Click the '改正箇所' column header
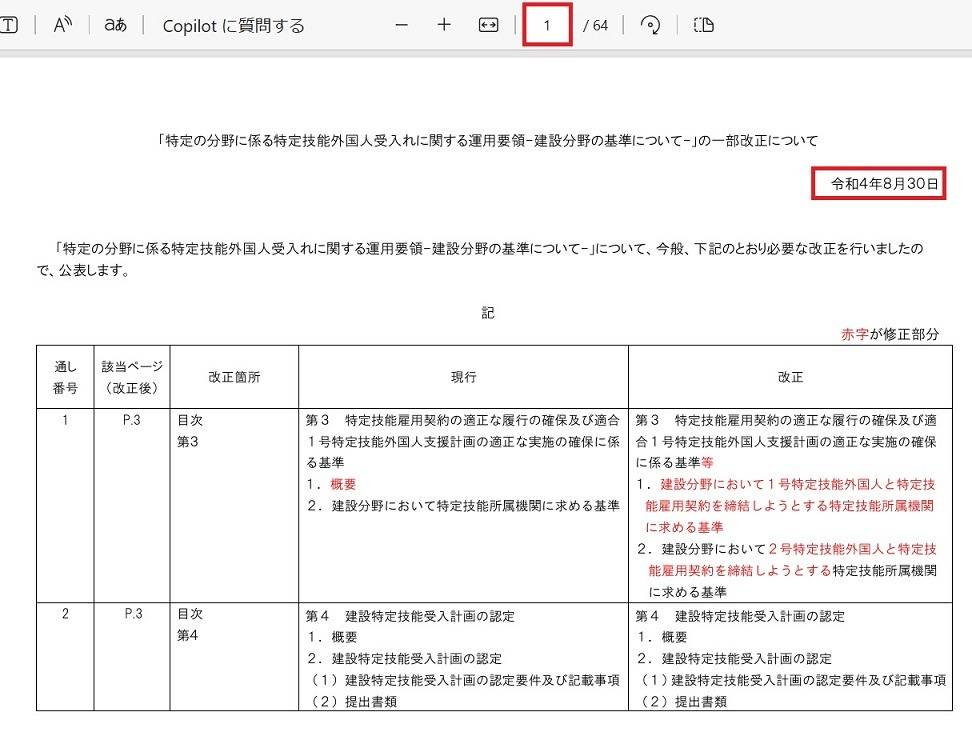 tap(234, 377)
